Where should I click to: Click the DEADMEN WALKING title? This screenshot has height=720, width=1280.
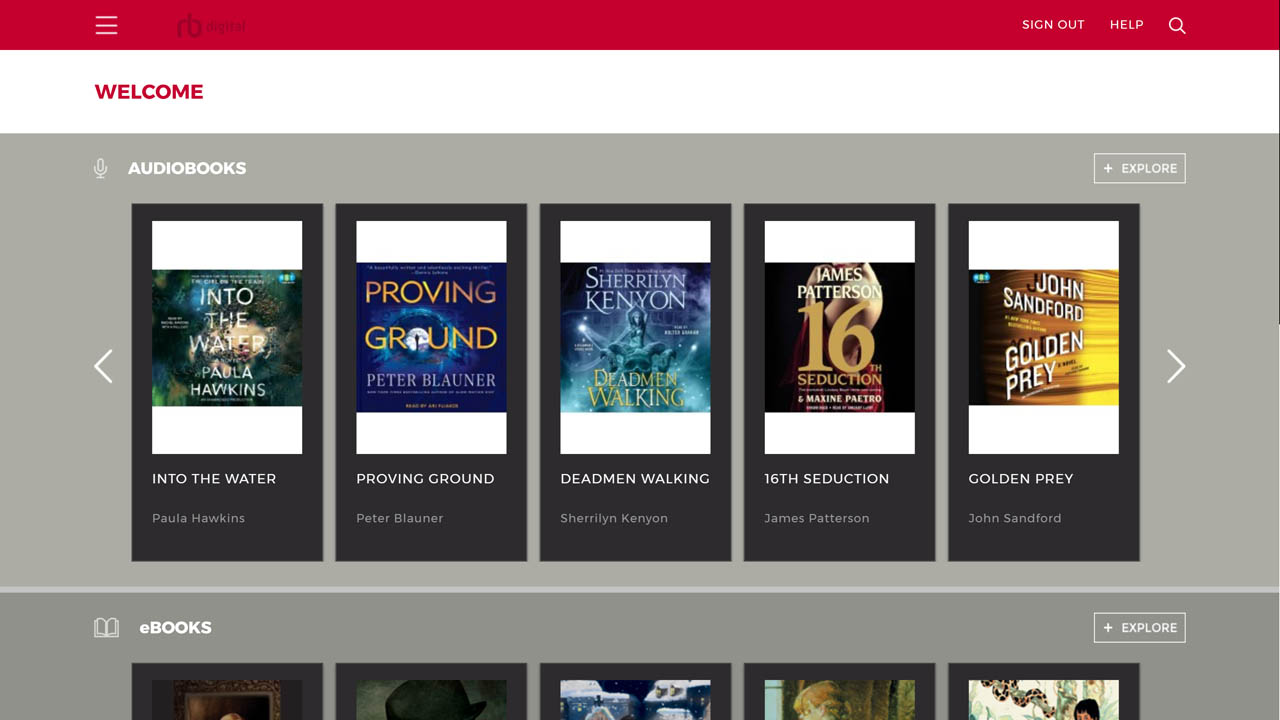pyautogui.click(x=635, y=479)
